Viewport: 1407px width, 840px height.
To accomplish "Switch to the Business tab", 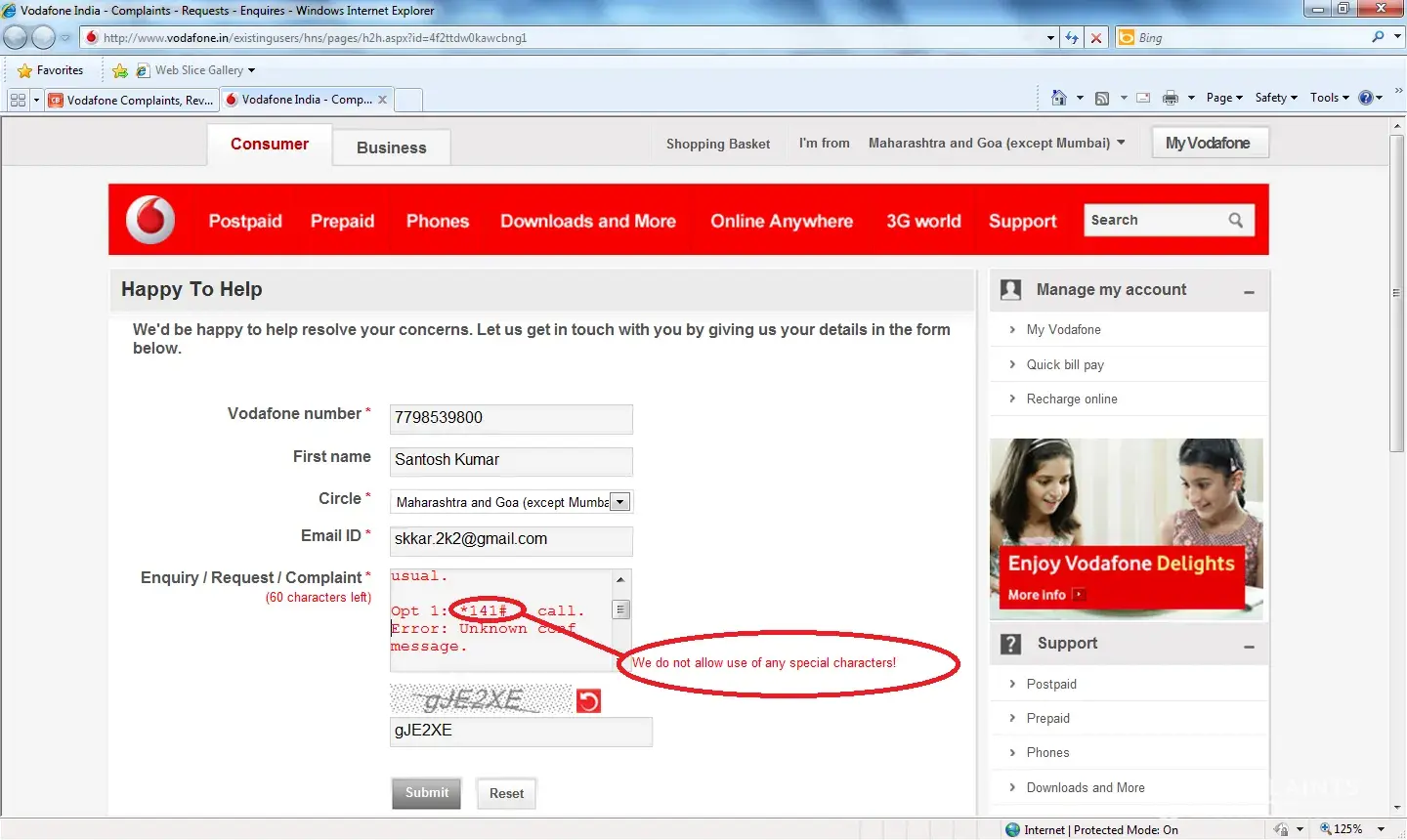I will tap(391, 147).
